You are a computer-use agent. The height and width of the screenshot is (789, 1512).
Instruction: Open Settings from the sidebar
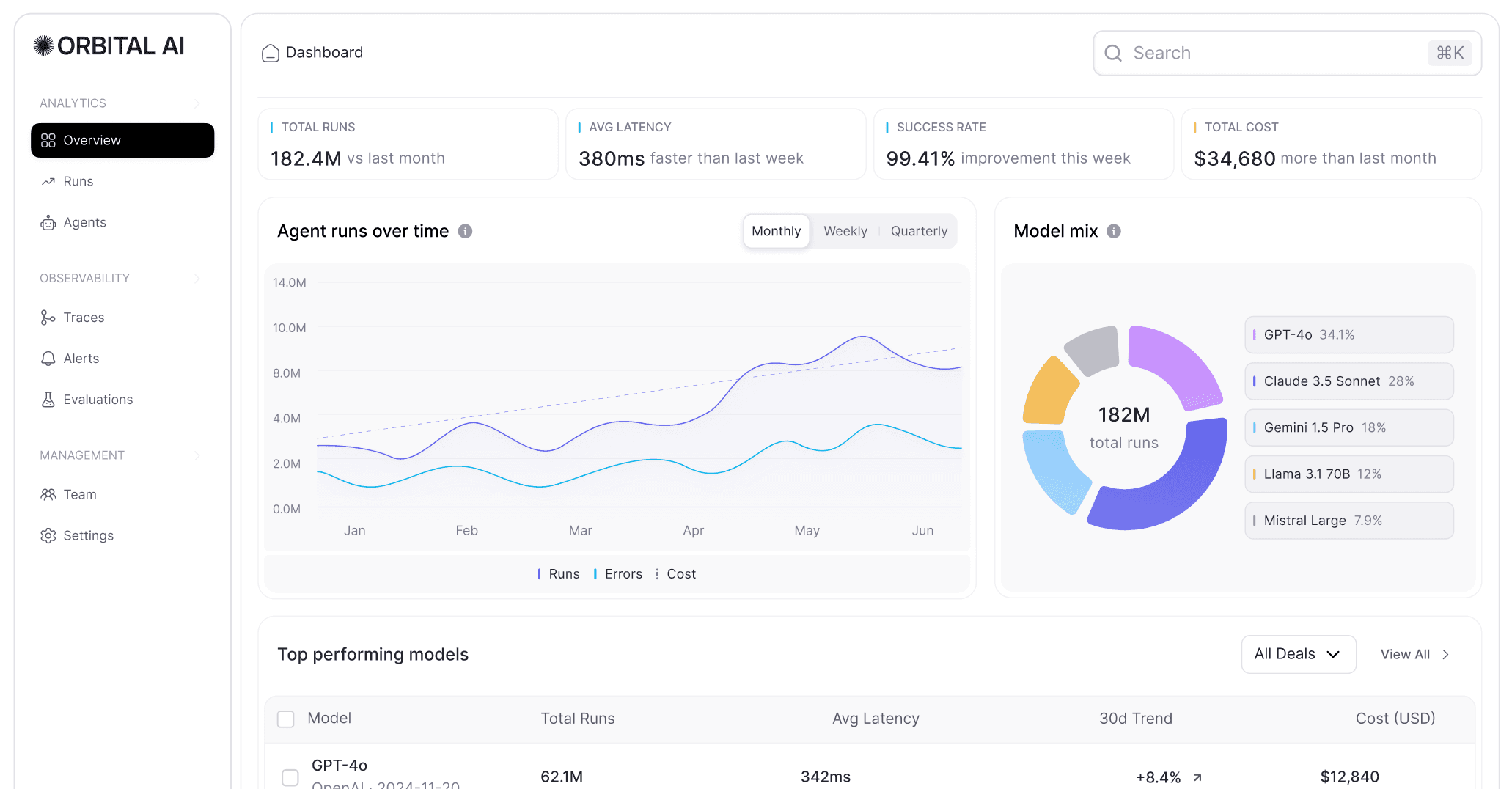pyautogui.click(x=122, y=536)
